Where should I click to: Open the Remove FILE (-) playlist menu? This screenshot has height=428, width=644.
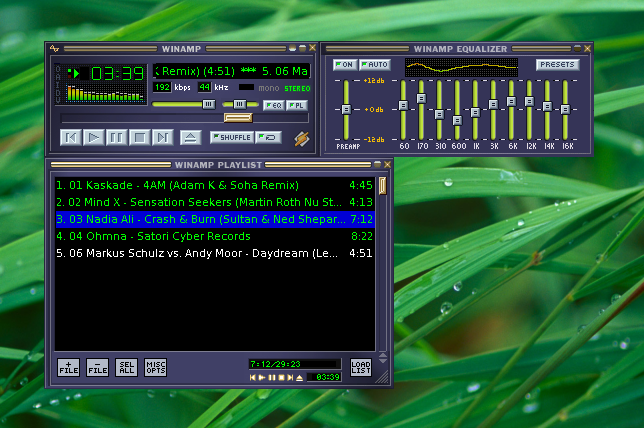tap(98, 367)
